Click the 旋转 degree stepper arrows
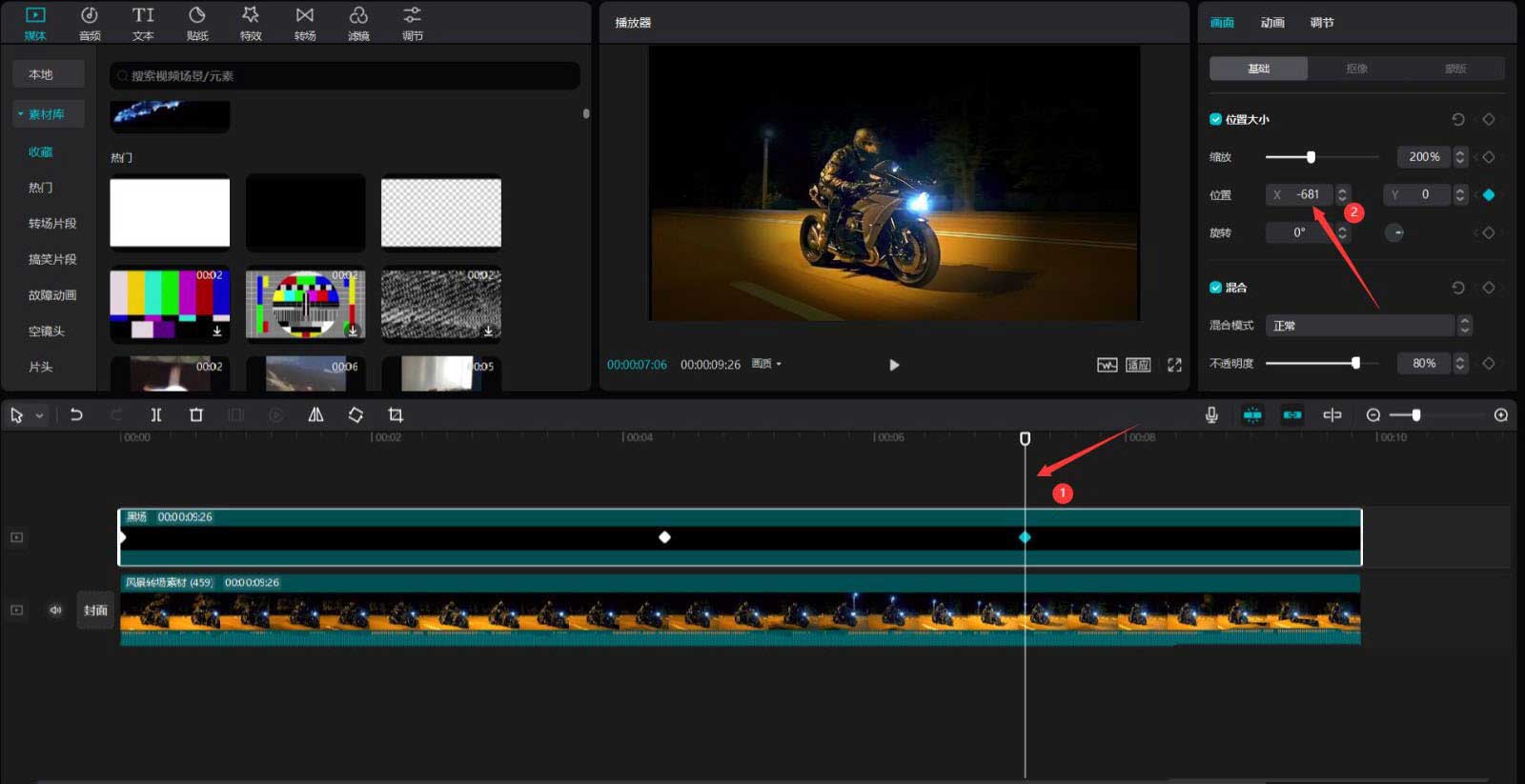 point(1342,232)
